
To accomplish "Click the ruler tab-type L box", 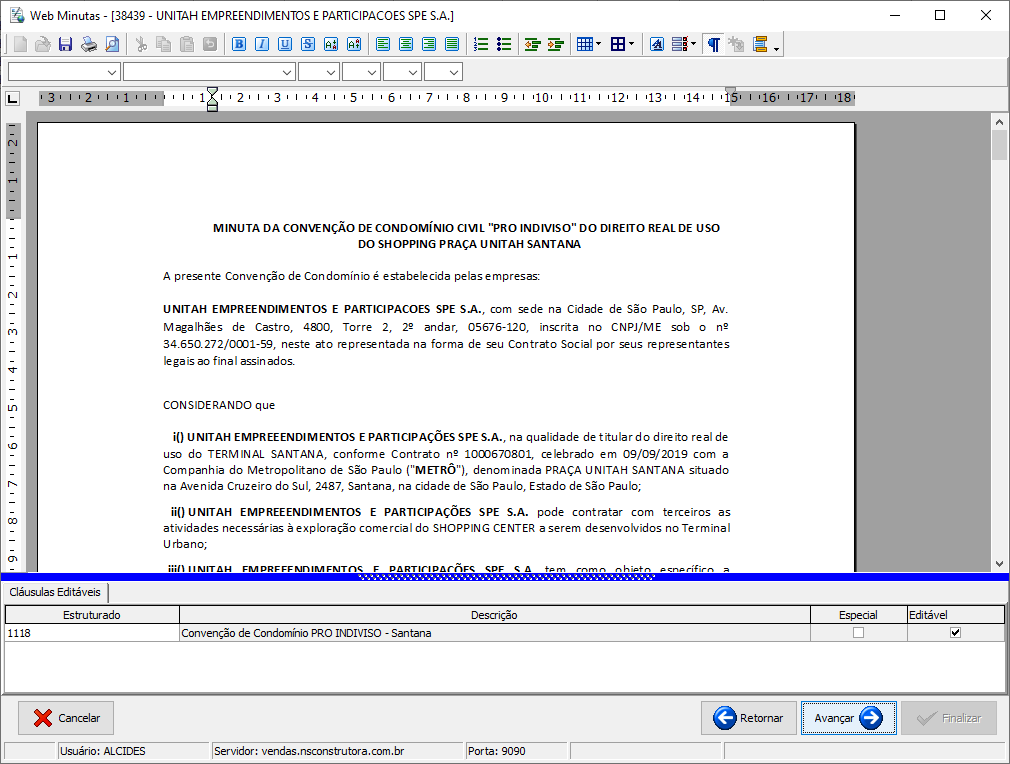I will [12, 99].
